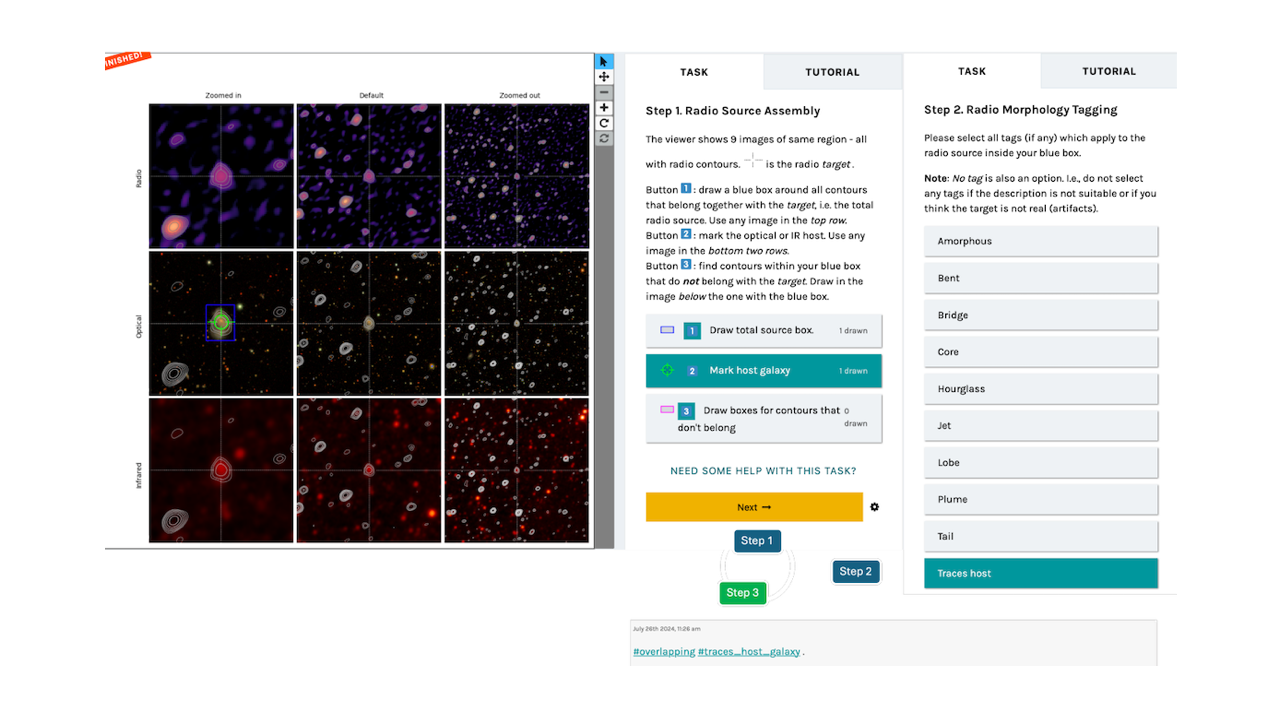The width and height of the screenshot is (1278, 720).
Task: Select the Task tab in Step 1 panel
Action: pos(694,72)
